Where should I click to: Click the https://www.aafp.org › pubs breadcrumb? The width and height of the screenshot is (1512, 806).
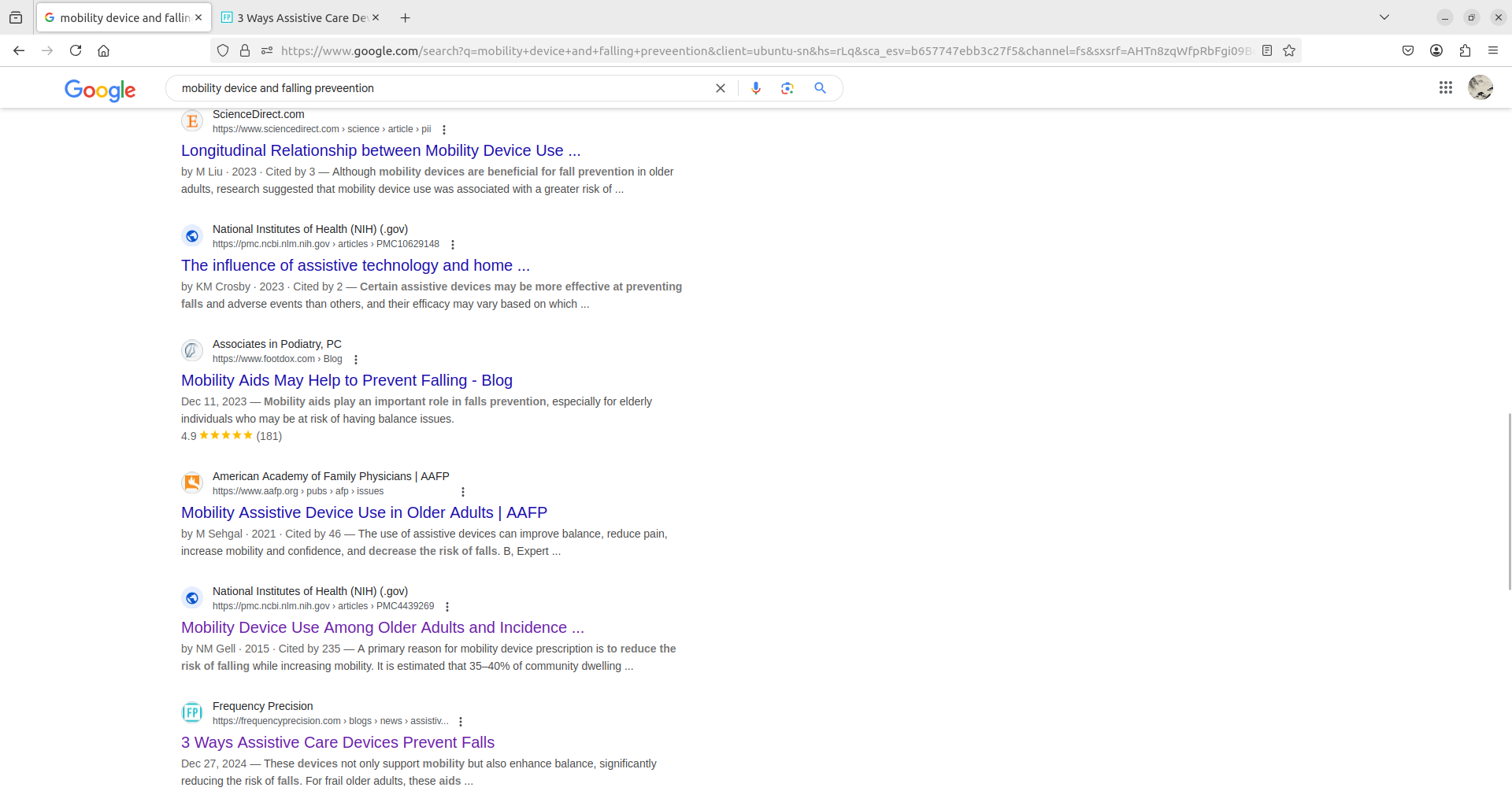pyautogui.click(x=298, y=491)
